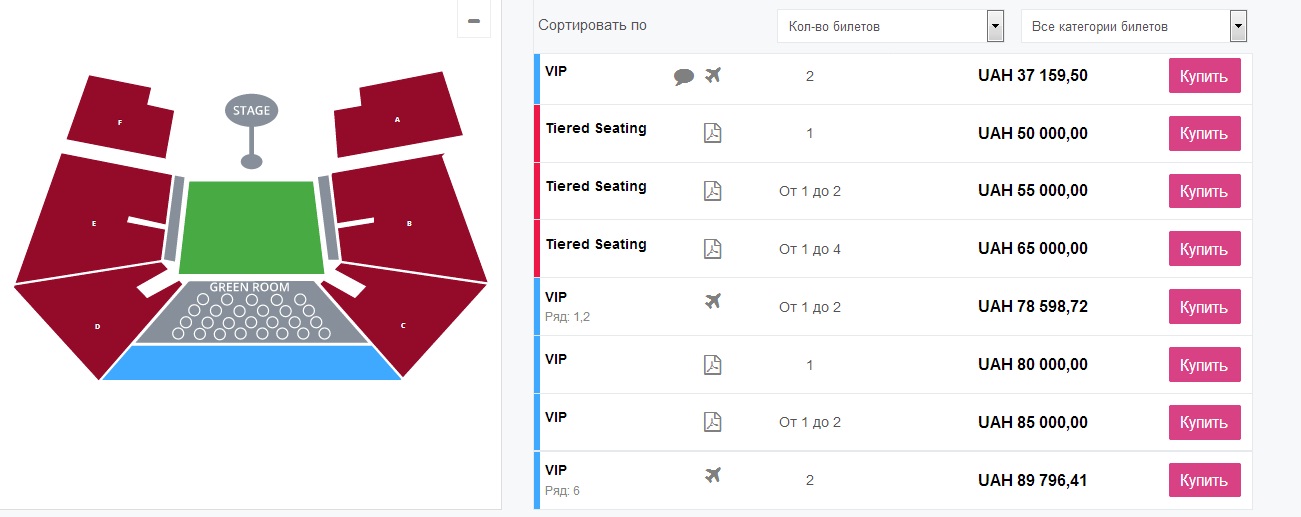Select section A on the seating map

(398, 118)
